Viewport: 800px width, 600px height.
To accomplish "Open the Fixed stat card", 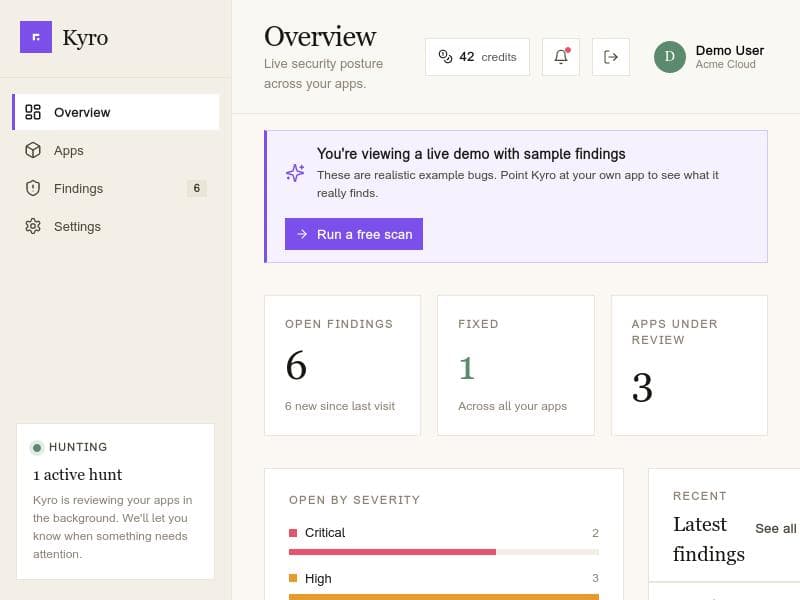I will [516, 365].
